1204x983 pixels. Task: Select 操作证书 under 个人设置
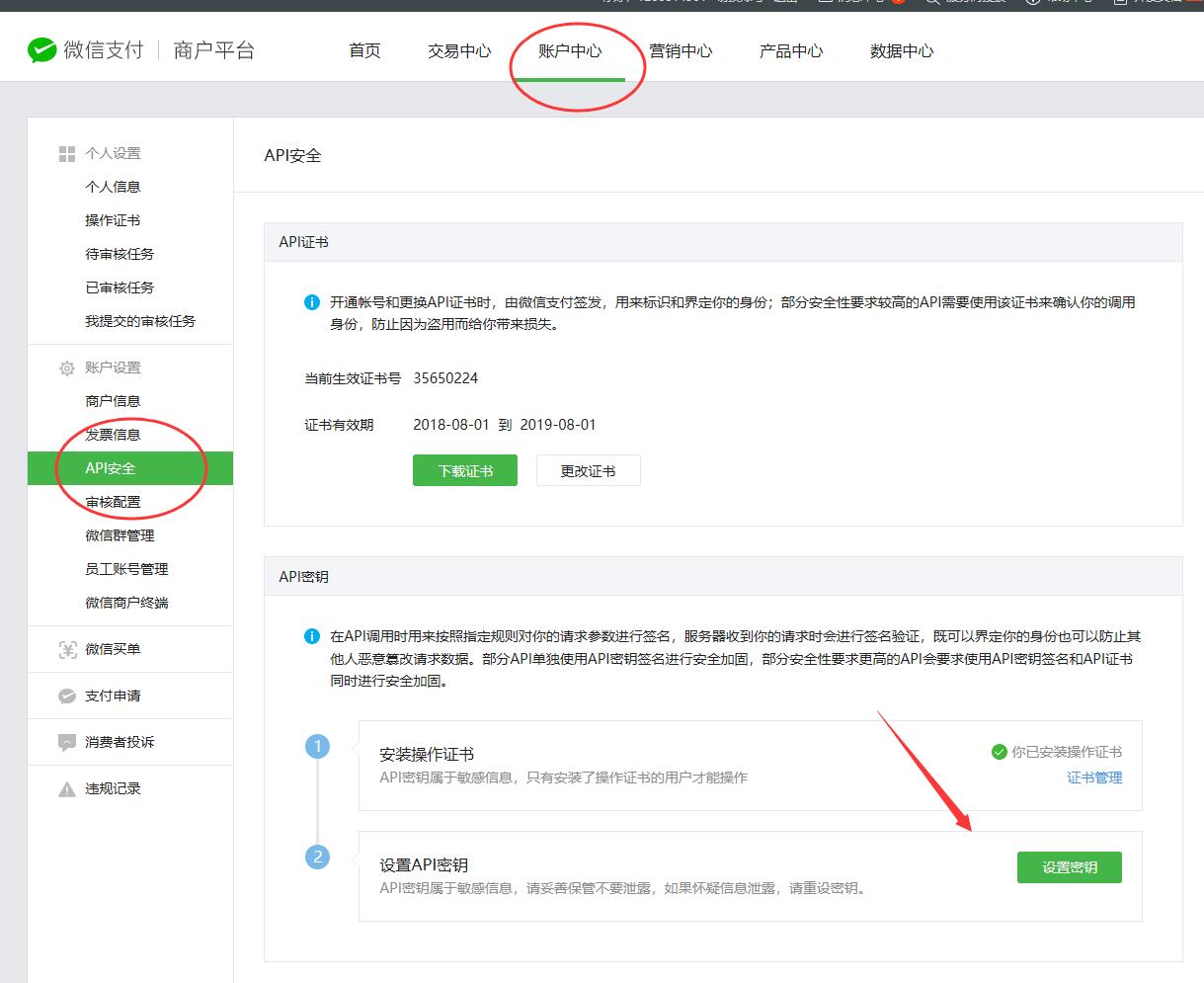(x=113, y=220)
